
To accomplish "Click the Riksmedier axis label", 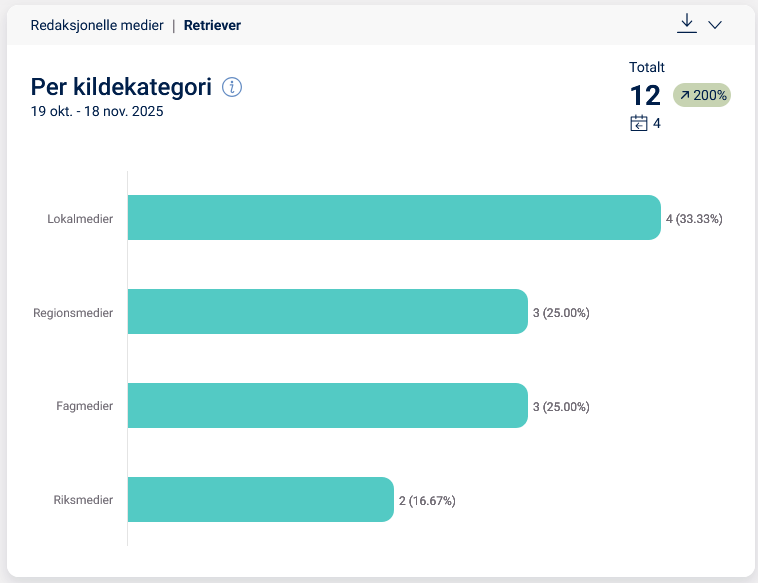I will pyautogui.click(x=83, y=500).
